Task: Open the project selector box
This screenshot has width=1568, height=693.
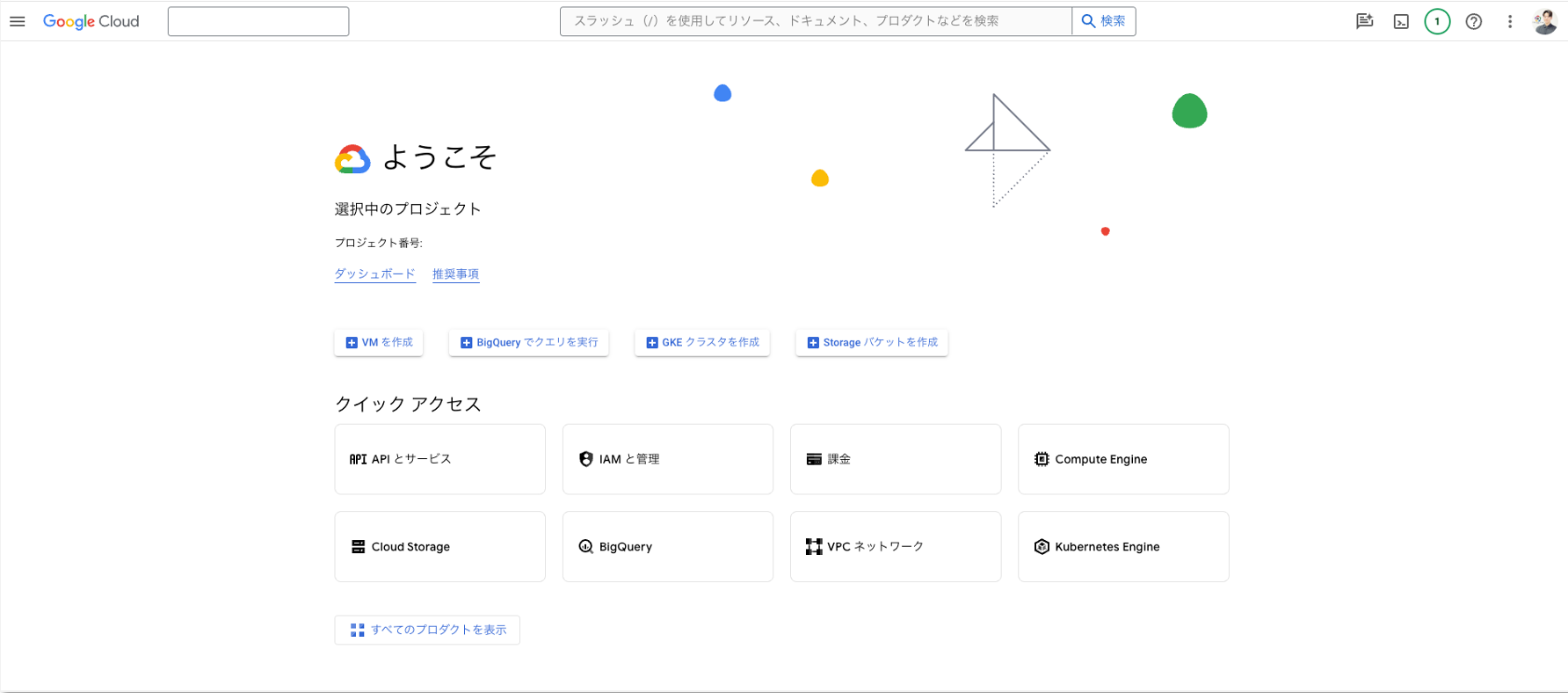Action: (258, 21)
